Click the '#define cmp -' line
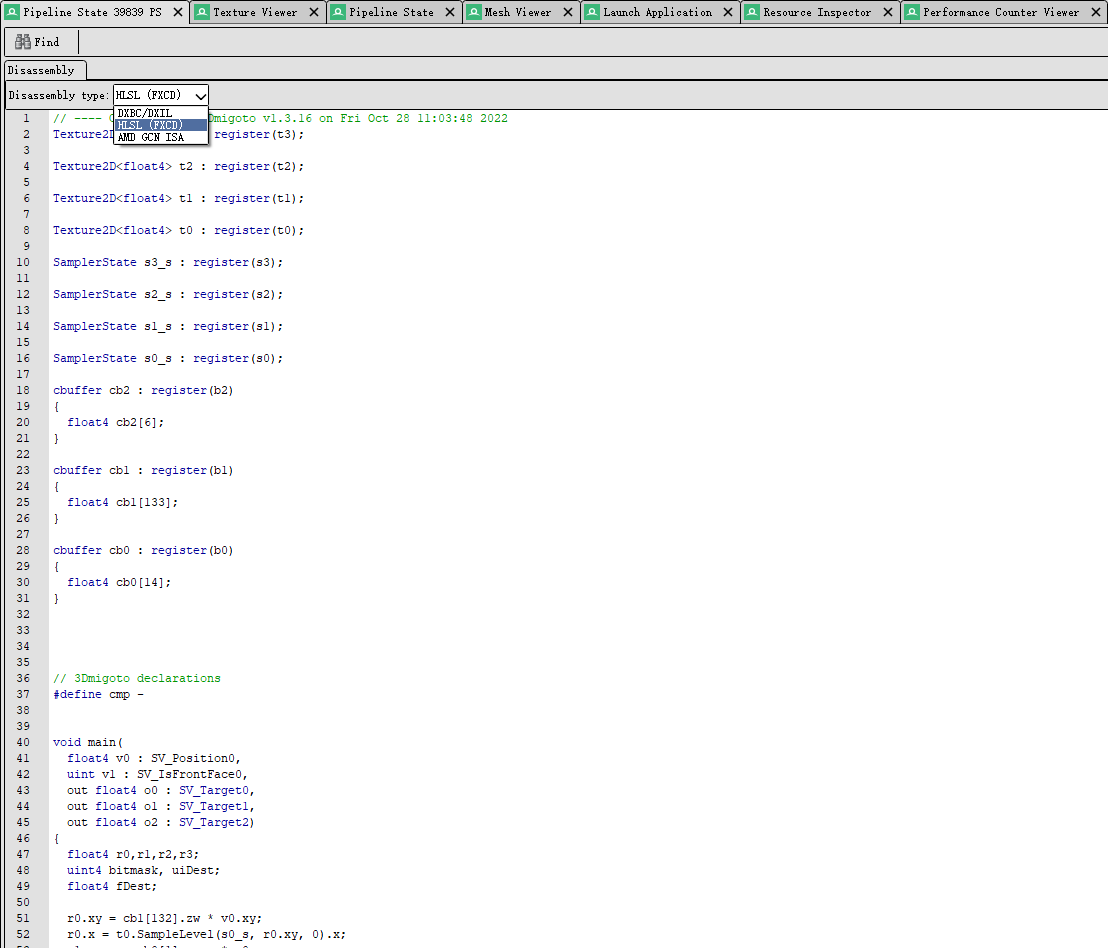The image size is (1108, 948). (98, 694)
